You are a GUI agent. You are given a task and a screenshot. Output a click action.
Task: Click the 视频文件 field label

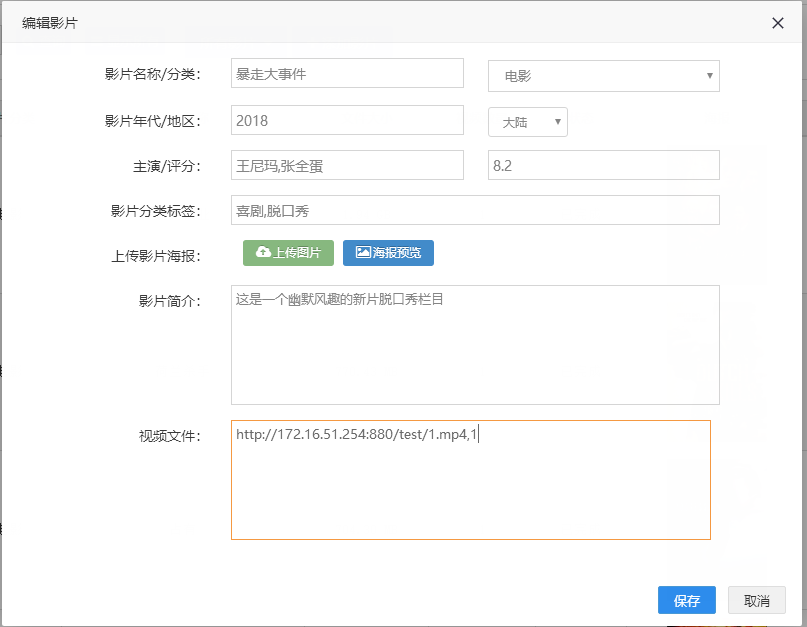click(169, 436)
